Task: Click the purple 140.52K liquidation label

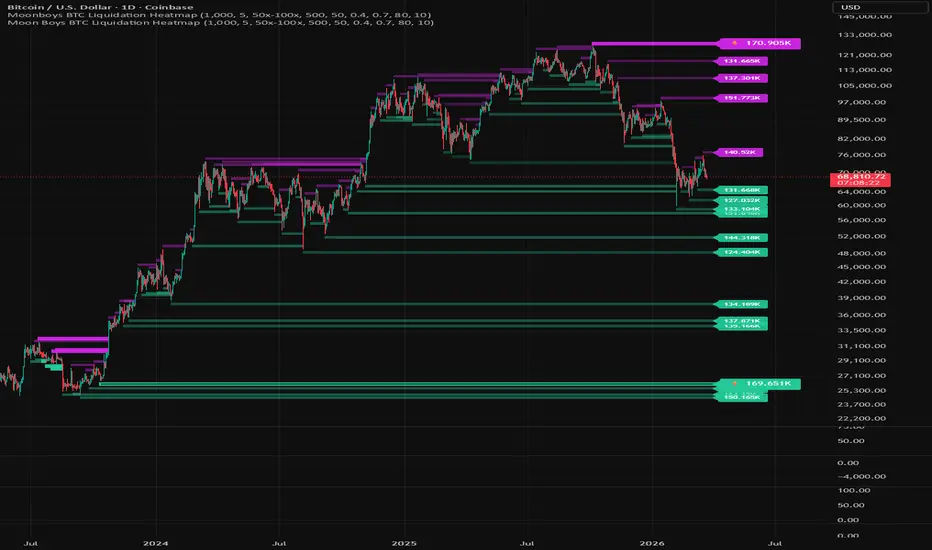Action: click(x=739, y=153)
